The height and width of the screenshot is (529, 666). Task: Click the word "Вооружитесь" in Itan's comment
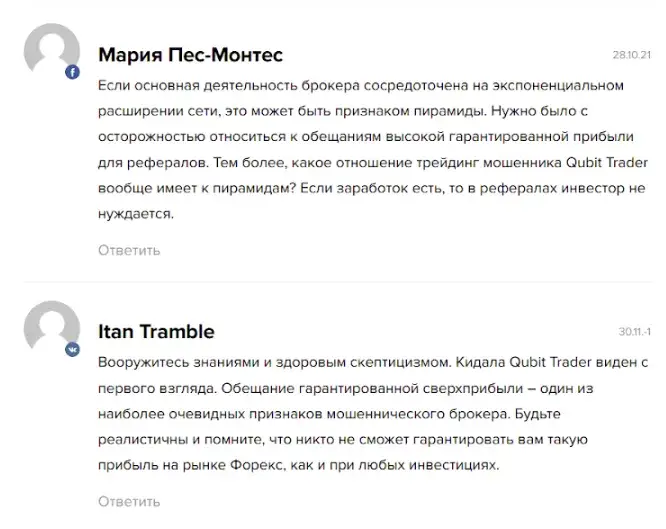pyautogui.click(x=143, y=362)
